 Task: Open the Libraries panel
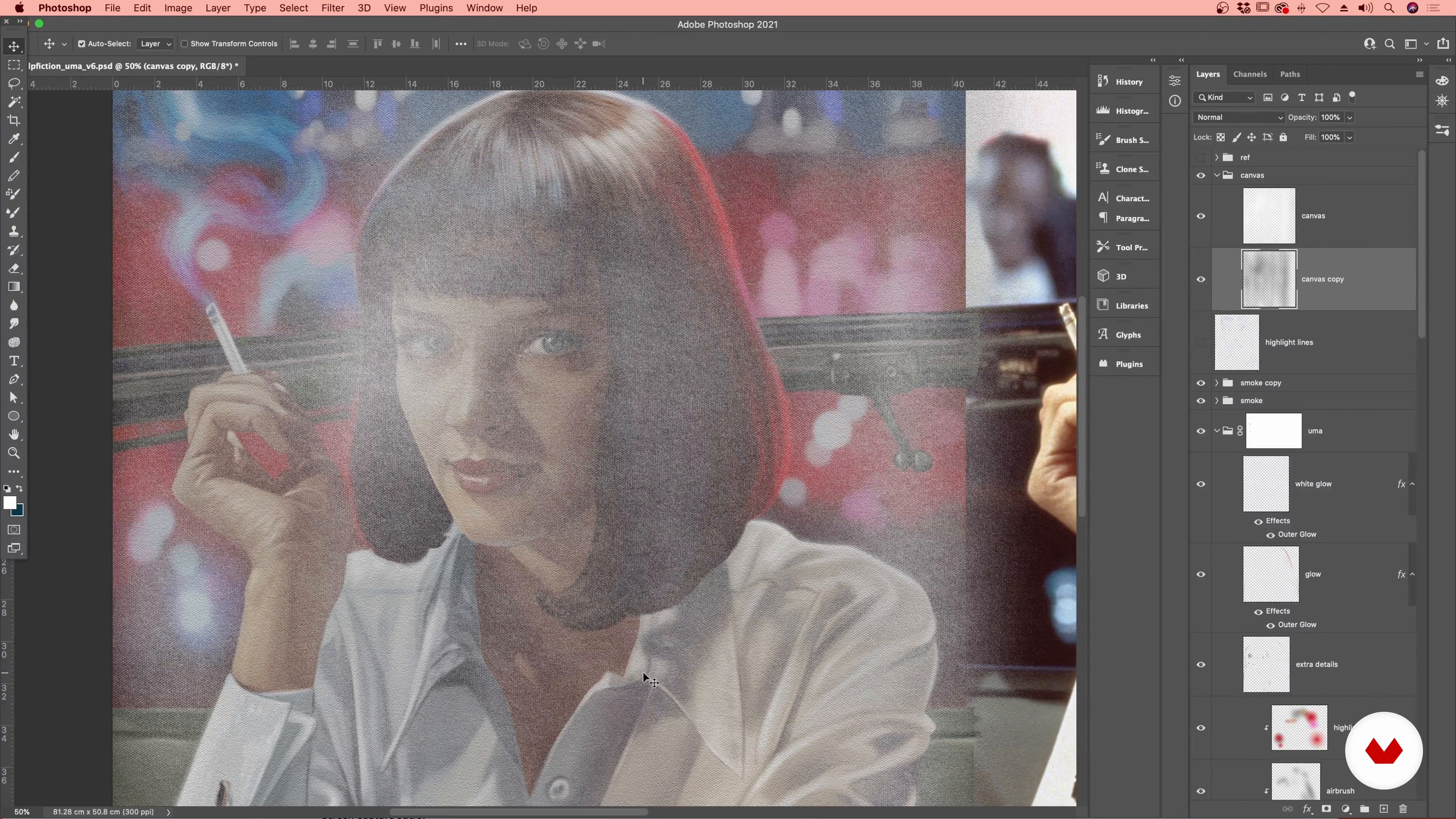pyautogui.click(x=1124, y=306)
